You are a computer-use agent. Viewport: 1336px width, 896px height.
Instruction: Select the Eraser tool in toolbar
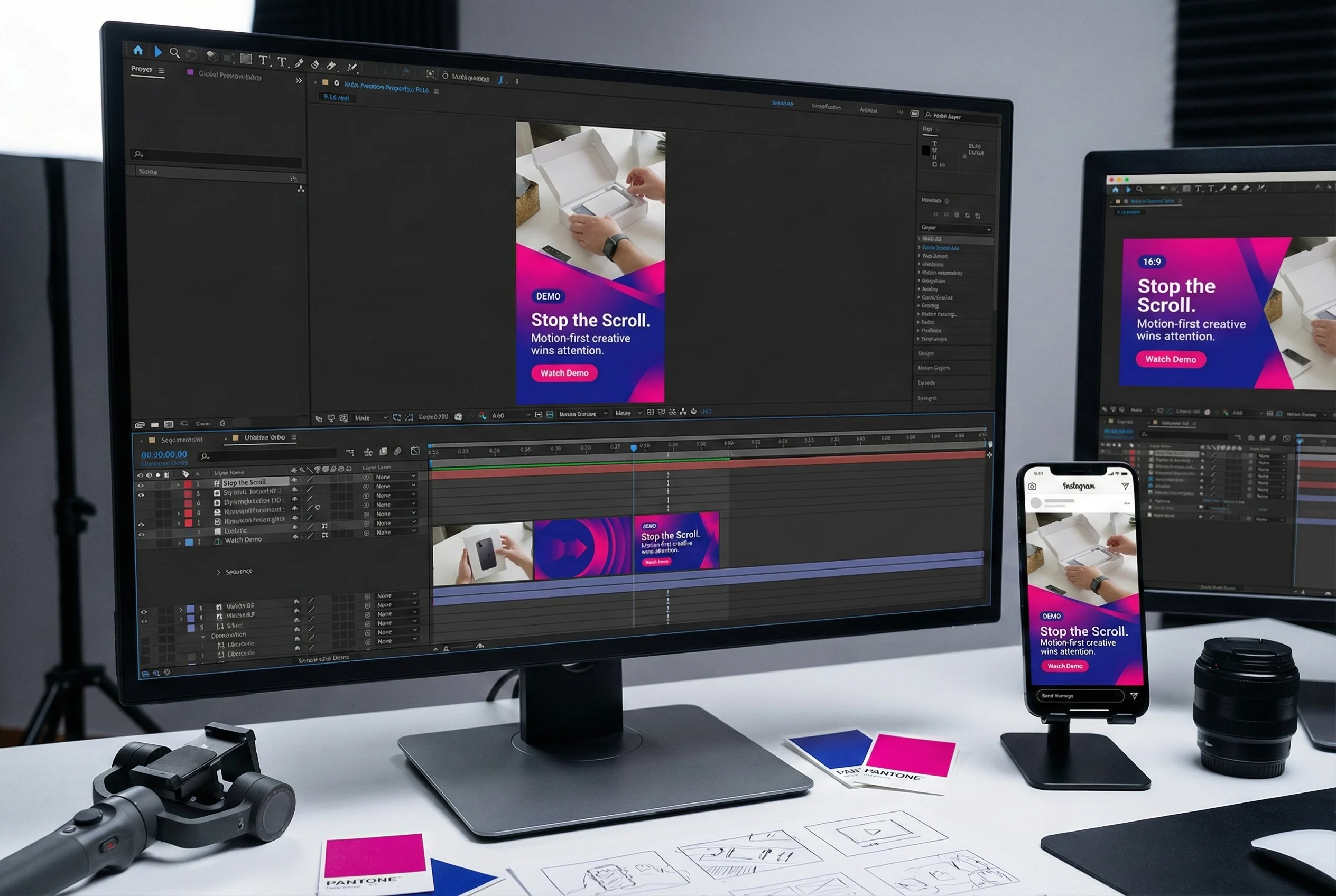315,64
